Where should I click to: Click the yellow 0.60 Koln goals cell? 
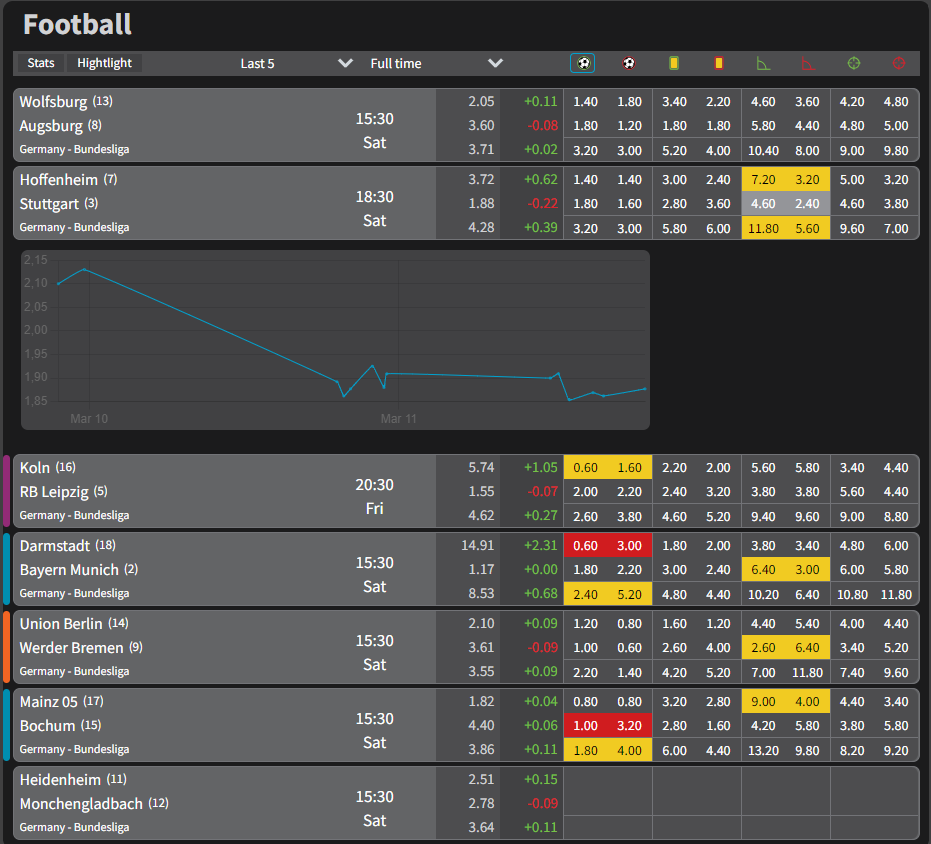click(585, 467)
